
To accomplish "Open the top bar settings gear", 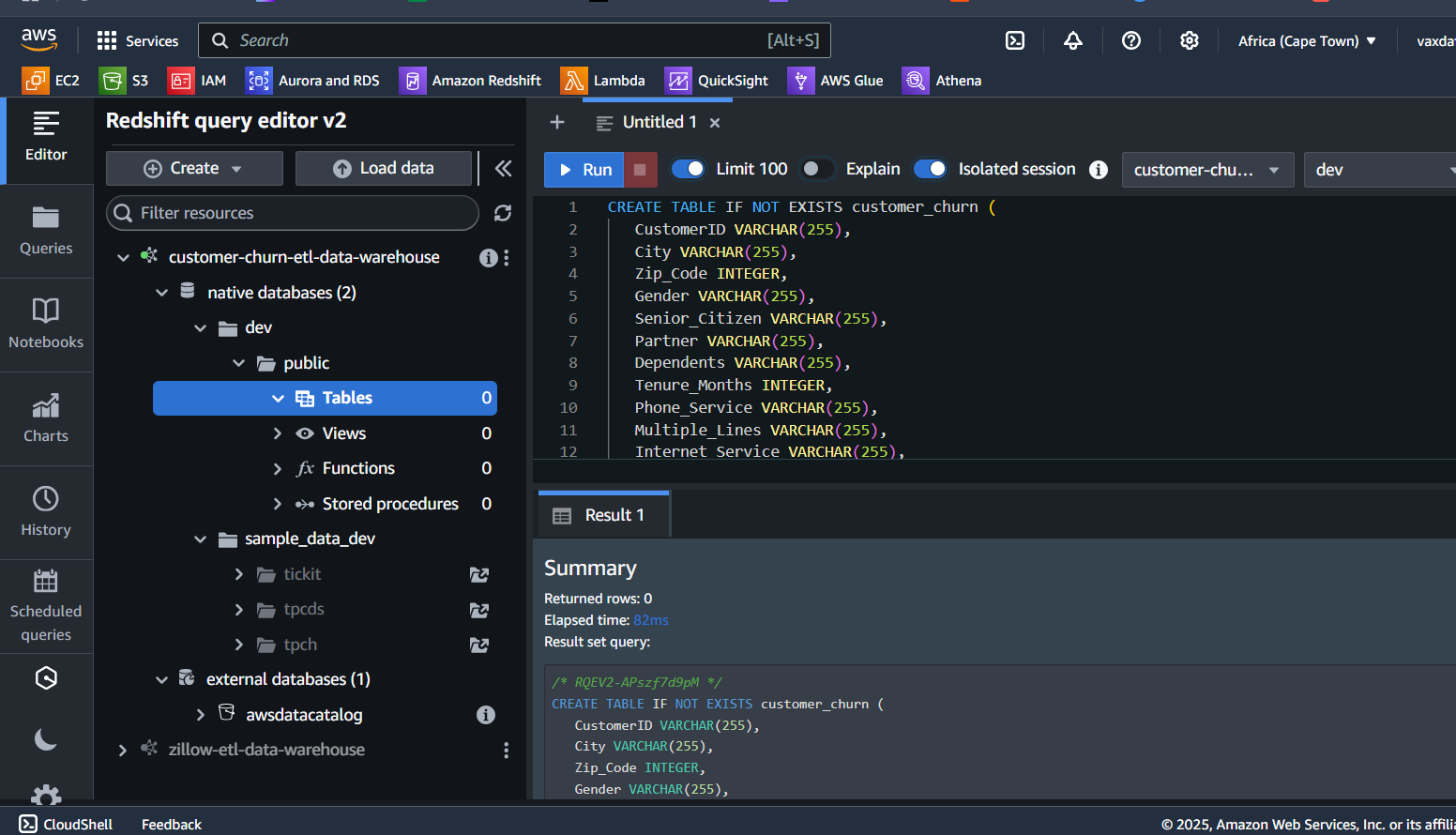I will coord(1190,40).
